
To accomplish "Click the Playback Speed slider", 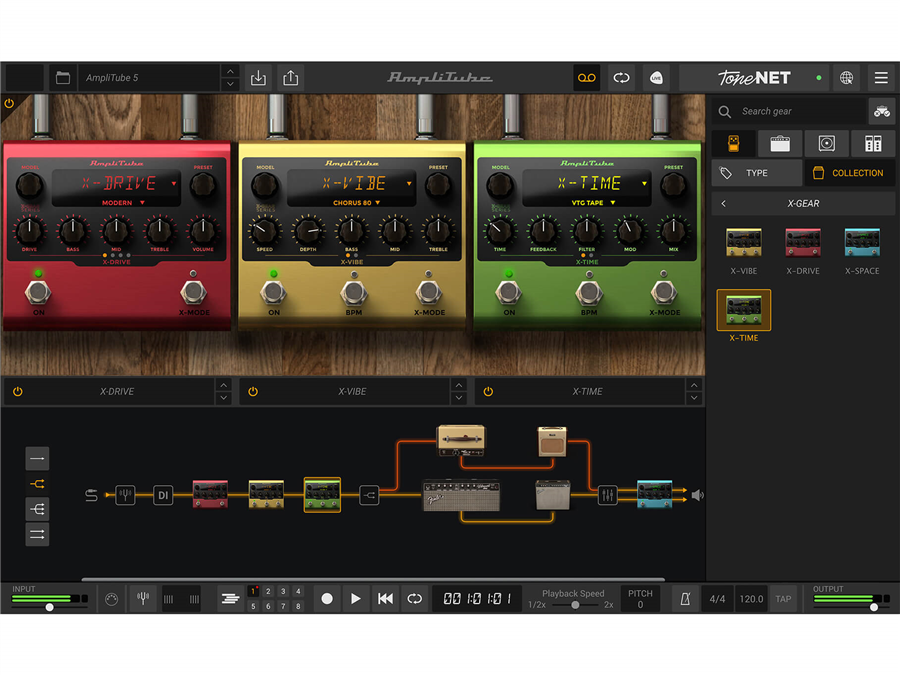I will tap(574, 605).
